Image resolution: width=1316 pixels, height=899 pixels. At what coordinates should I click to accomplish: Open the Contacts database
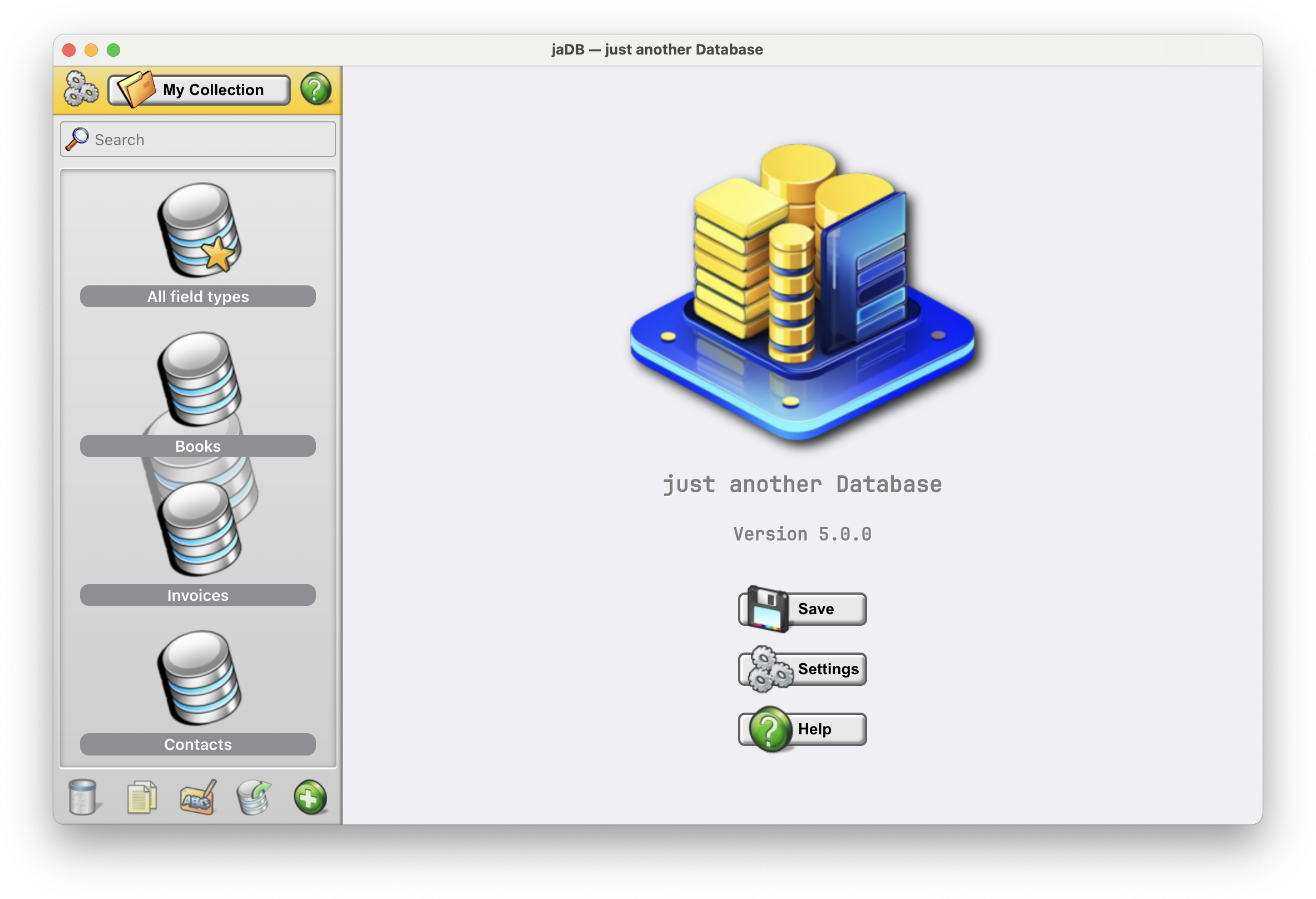coord(199,678)
